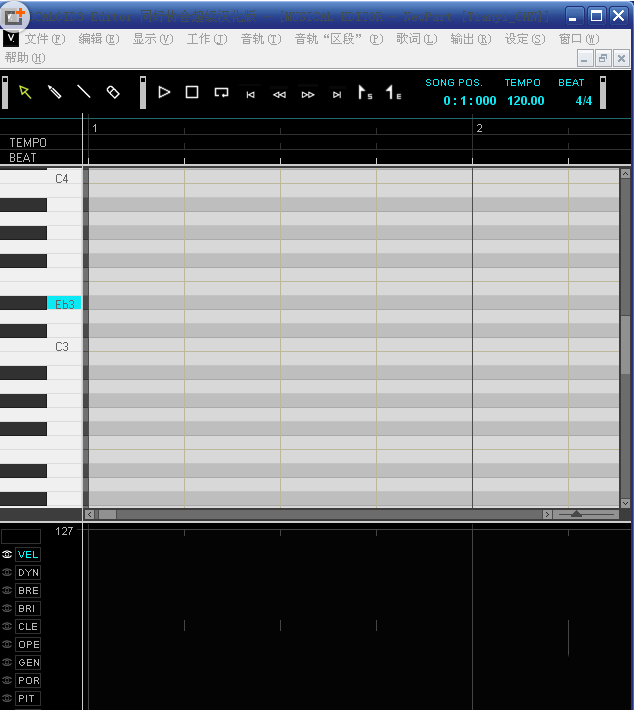Select the eraser tool
The height and width of the screenshot is (710, 634).
coord(113,92)
